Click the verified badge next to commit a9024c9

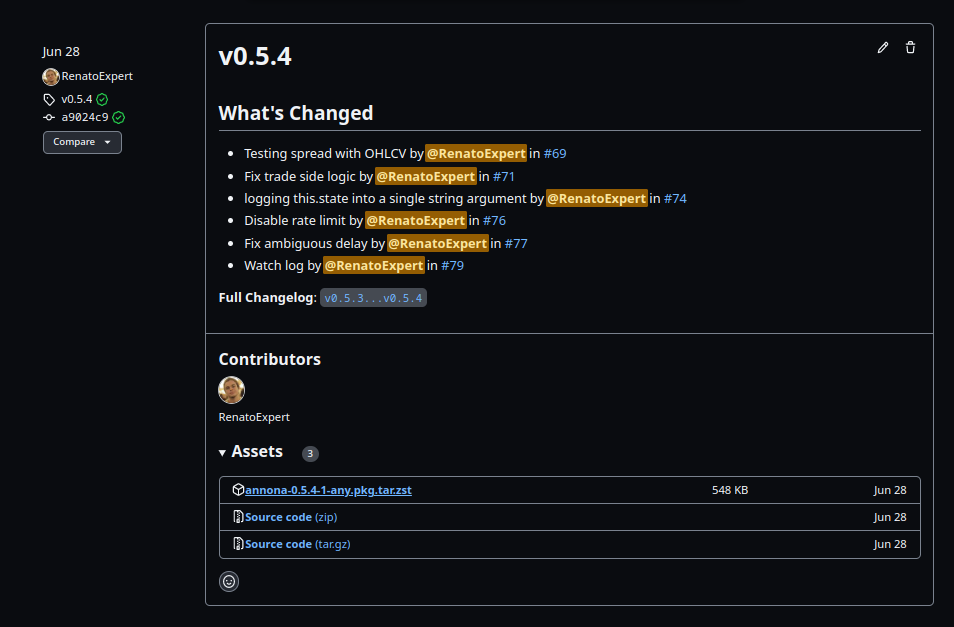[119, 117]
